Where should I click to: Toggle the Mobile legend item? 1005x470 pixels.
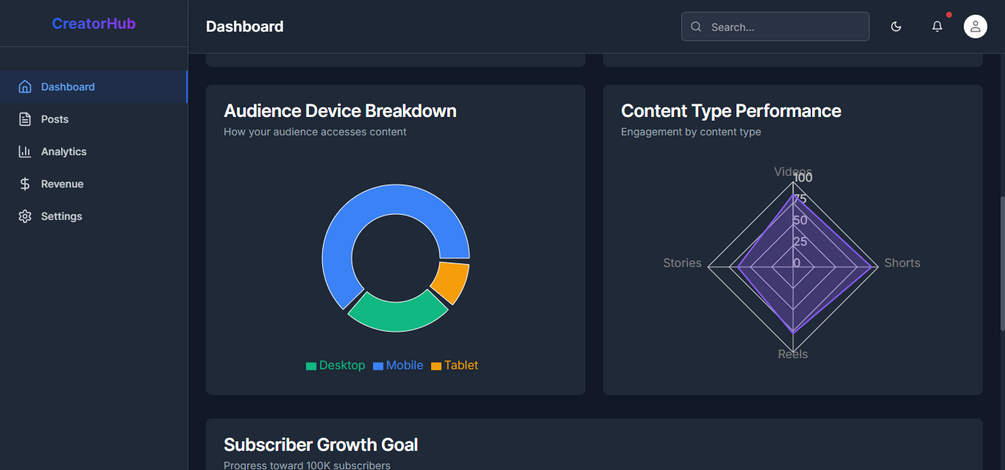click(398, 366)
